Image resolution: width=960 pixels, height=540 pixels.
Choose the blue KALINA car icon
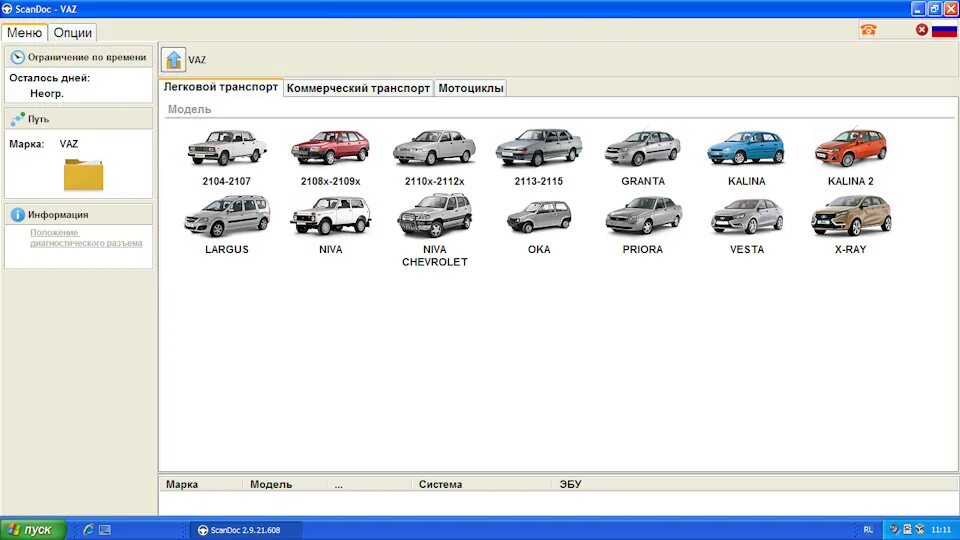pyautogui.click(x=746, y=148)
